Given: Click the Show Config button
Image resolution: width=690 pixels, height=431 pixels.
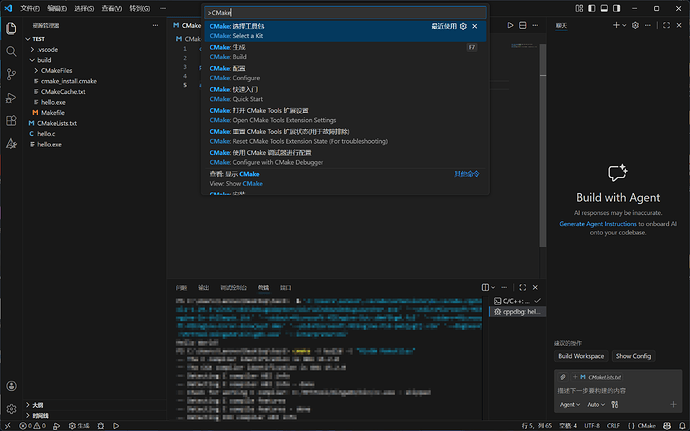Looking at the screenshot, I should [x=633, y=356].
